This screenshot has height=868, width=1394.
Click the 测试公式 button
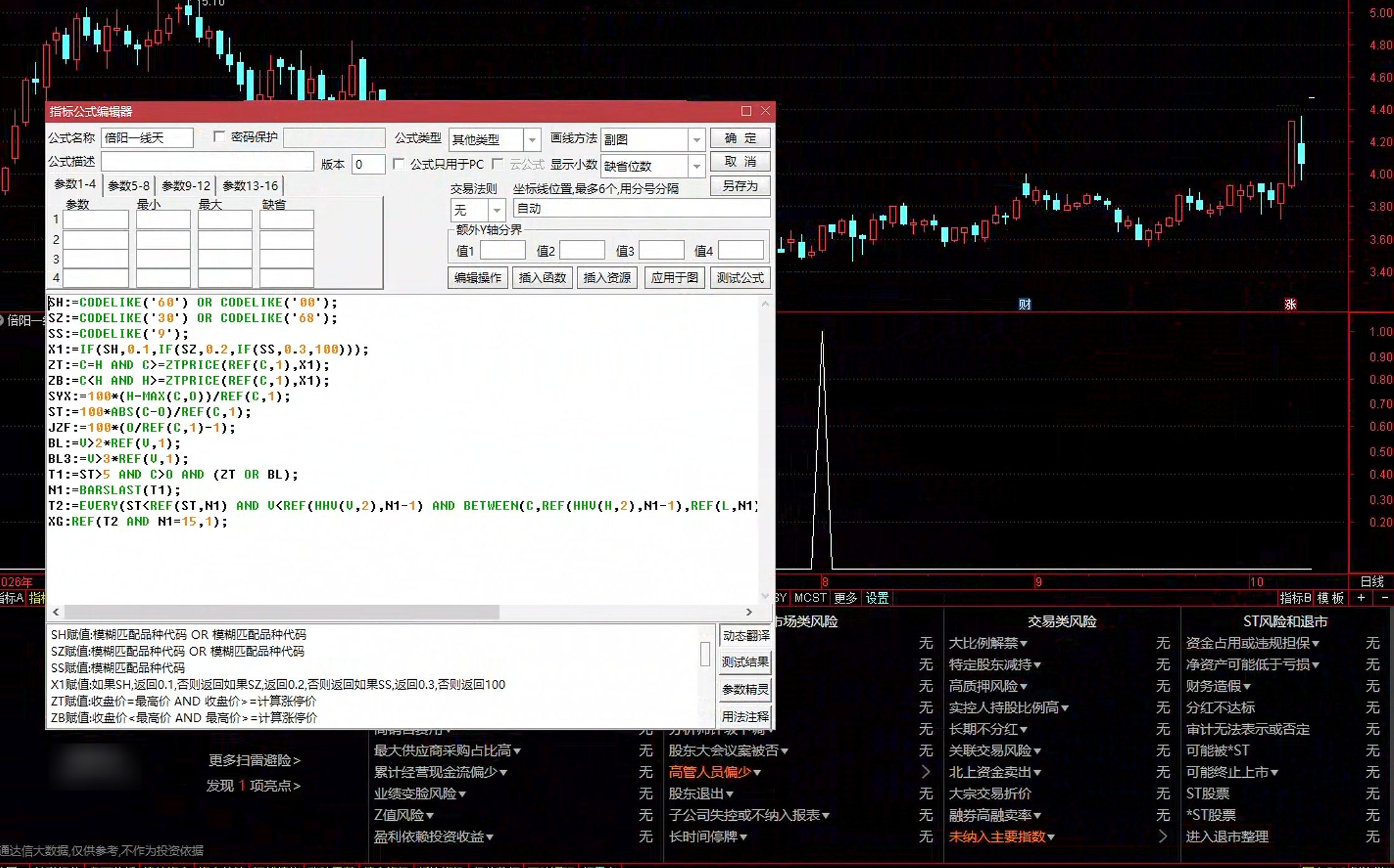(740, 278)
